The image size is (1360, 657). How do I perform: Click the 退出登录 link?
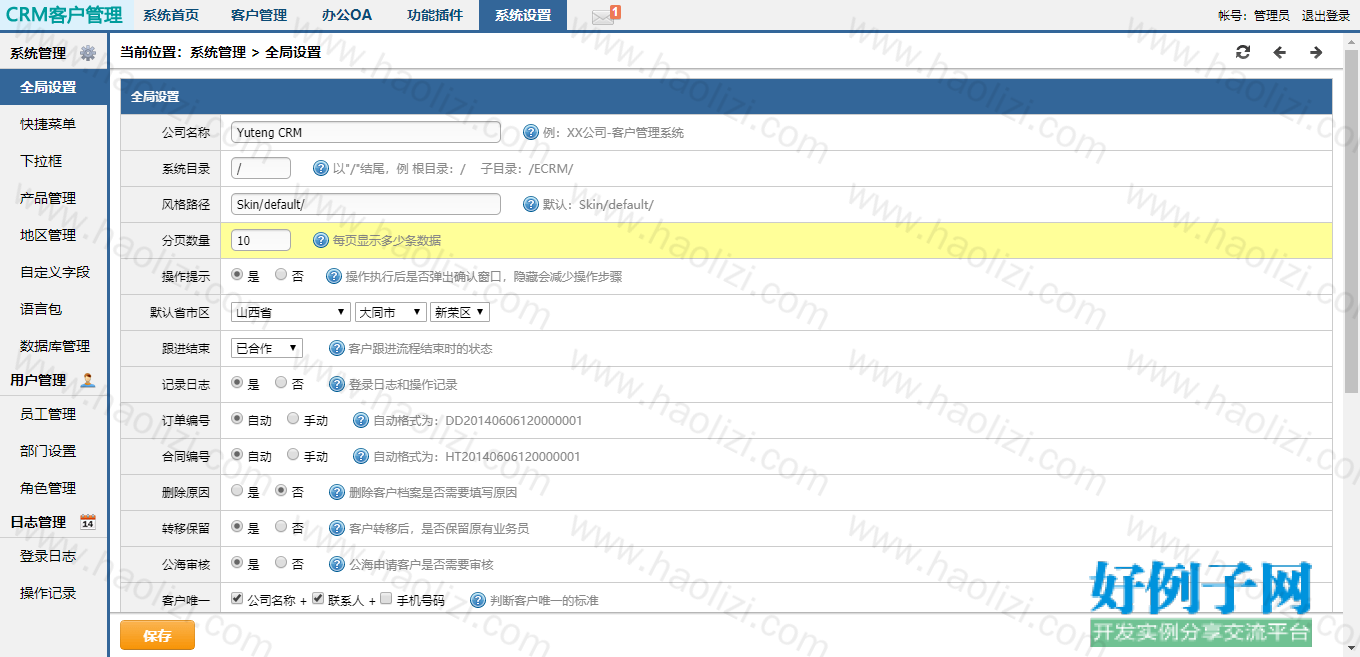coord(1326,16)
